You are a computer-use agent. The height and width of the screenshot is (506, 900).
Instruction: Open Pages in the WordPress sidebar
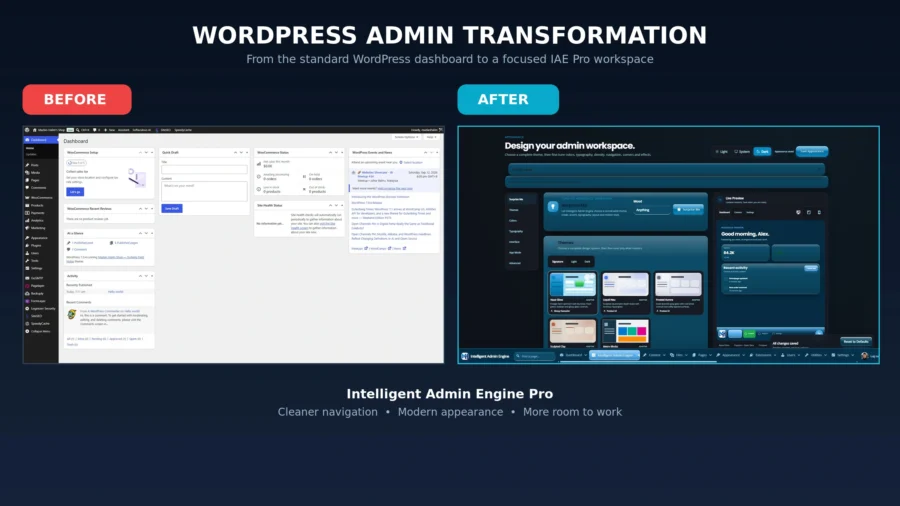click(35, 180)
